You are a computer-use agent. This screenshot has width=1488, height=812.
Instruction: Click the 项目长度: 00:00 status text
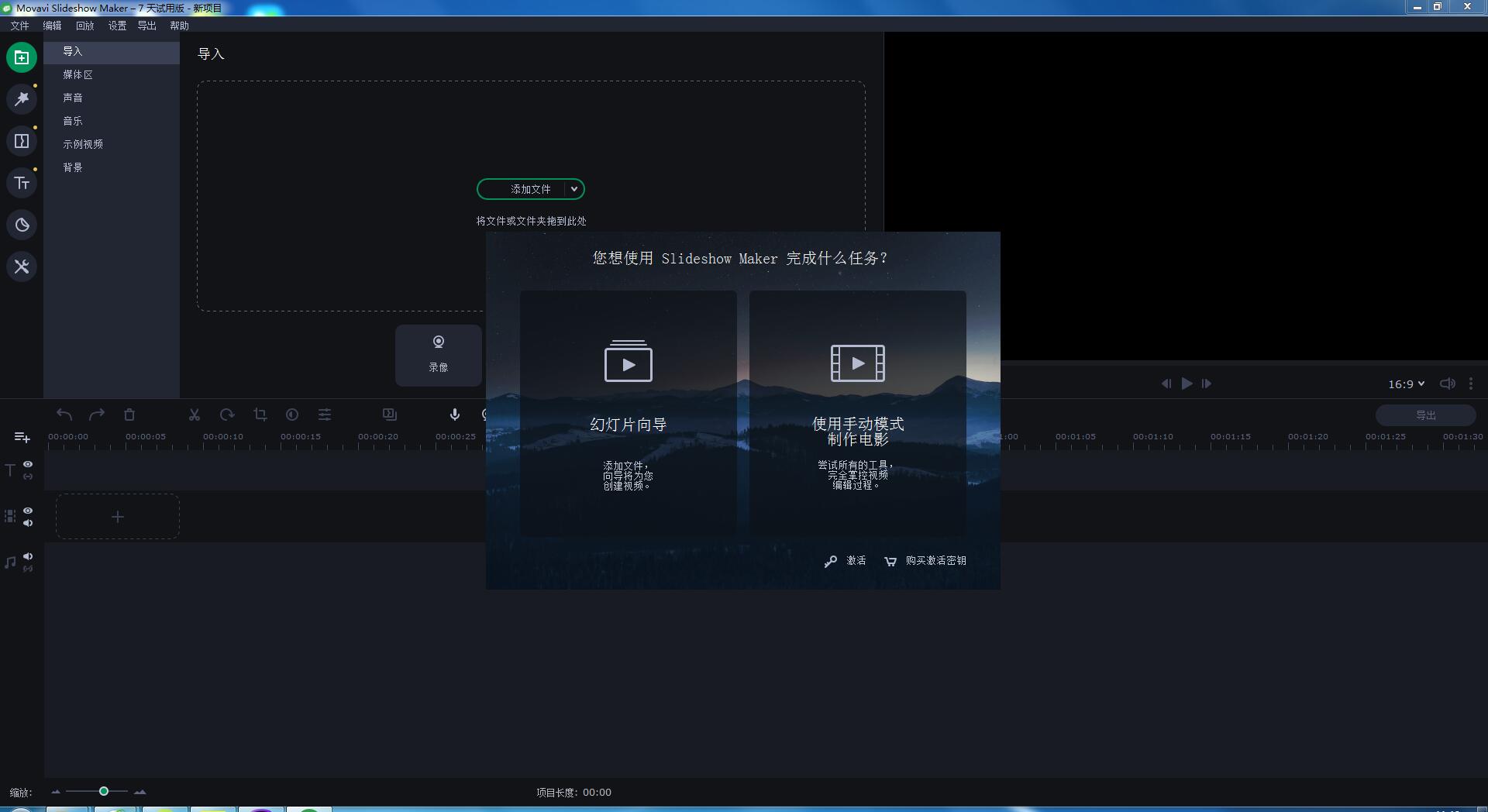coord(573,793)
